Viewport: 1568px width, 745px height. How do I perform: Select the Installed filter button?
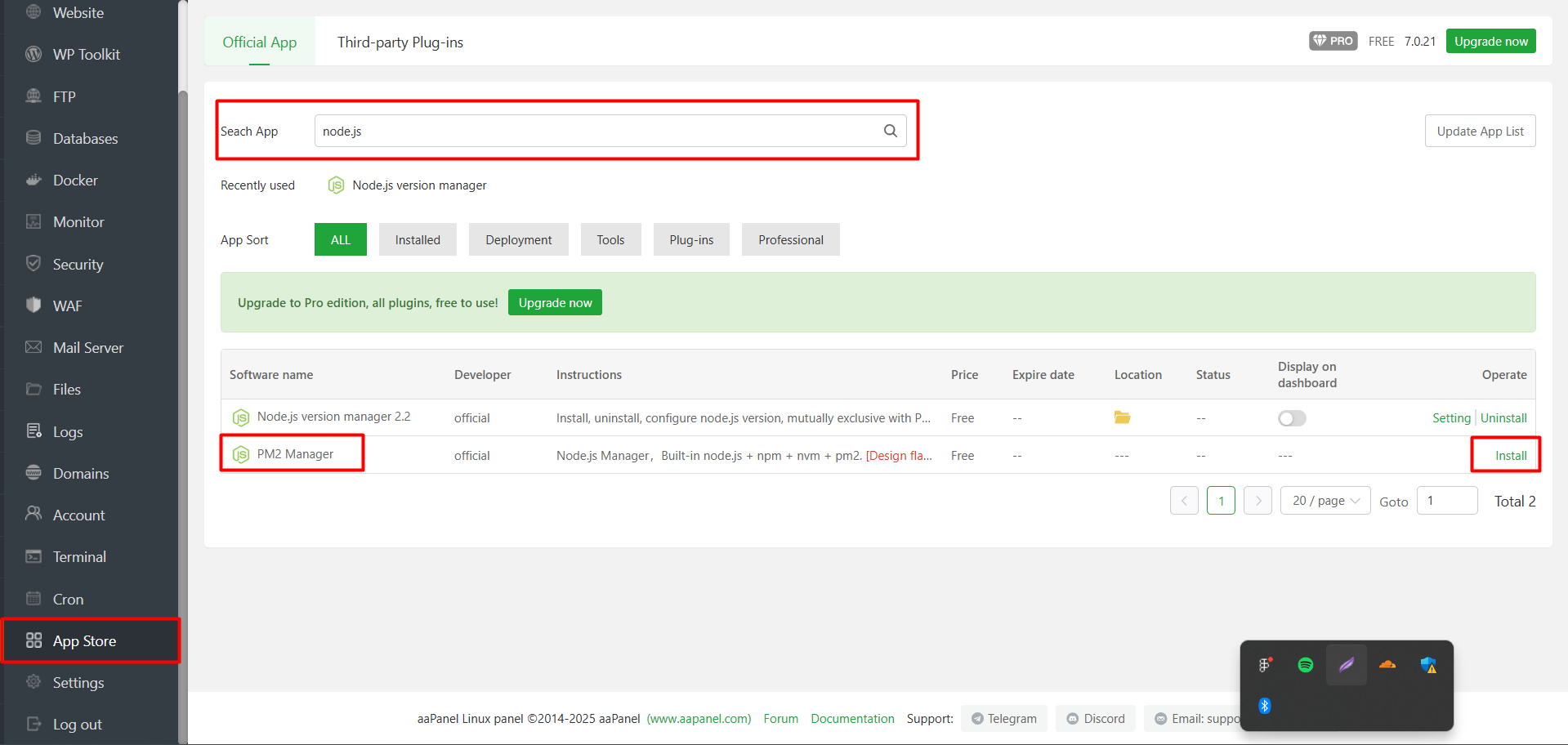[x=418, y=239]
